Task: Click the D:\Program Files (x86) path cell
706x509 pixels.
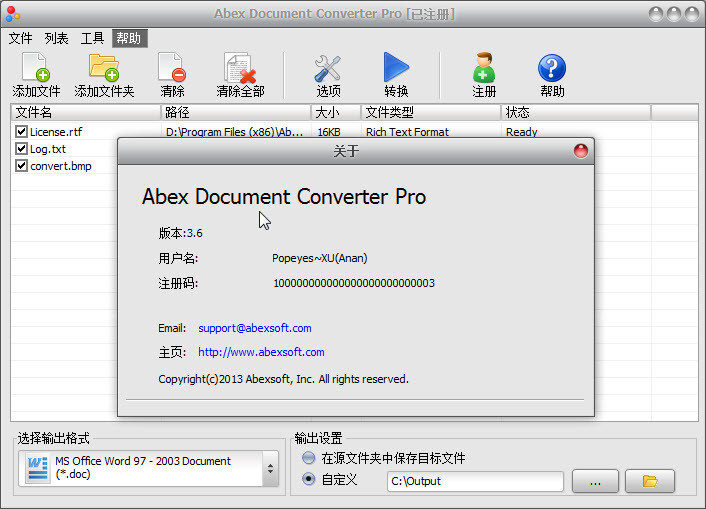Action: click(x=235, y=132)
